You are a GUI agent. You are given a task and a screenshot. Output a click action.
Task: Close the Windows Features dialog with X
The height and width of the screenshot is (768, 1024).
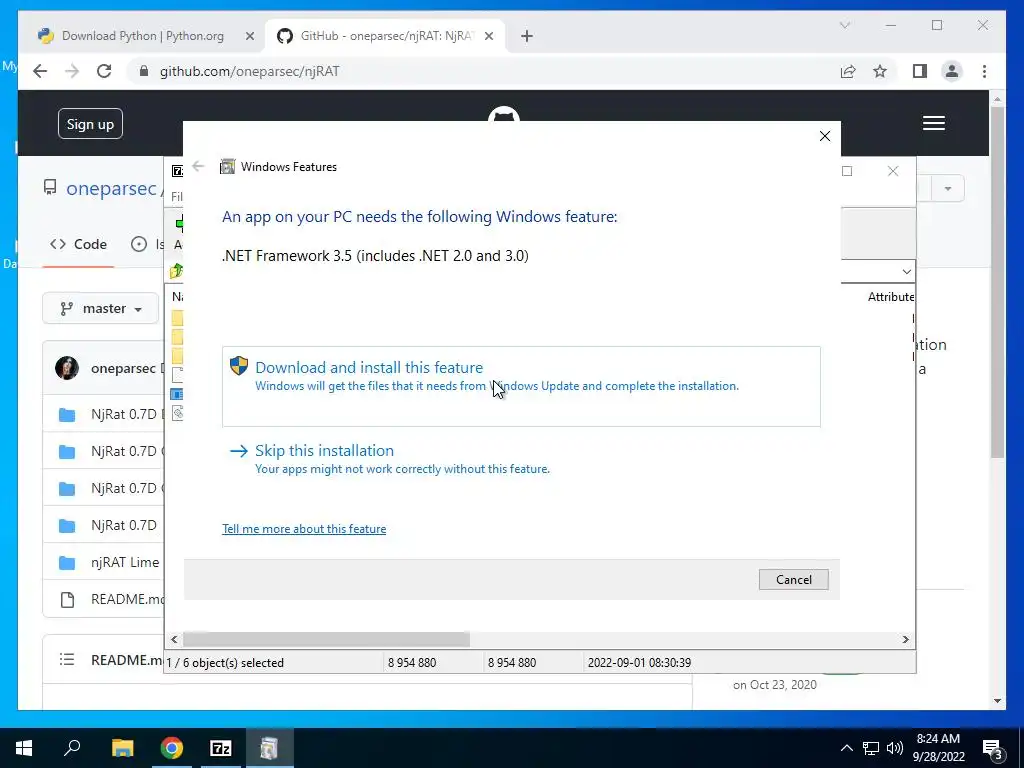[825, 136]
